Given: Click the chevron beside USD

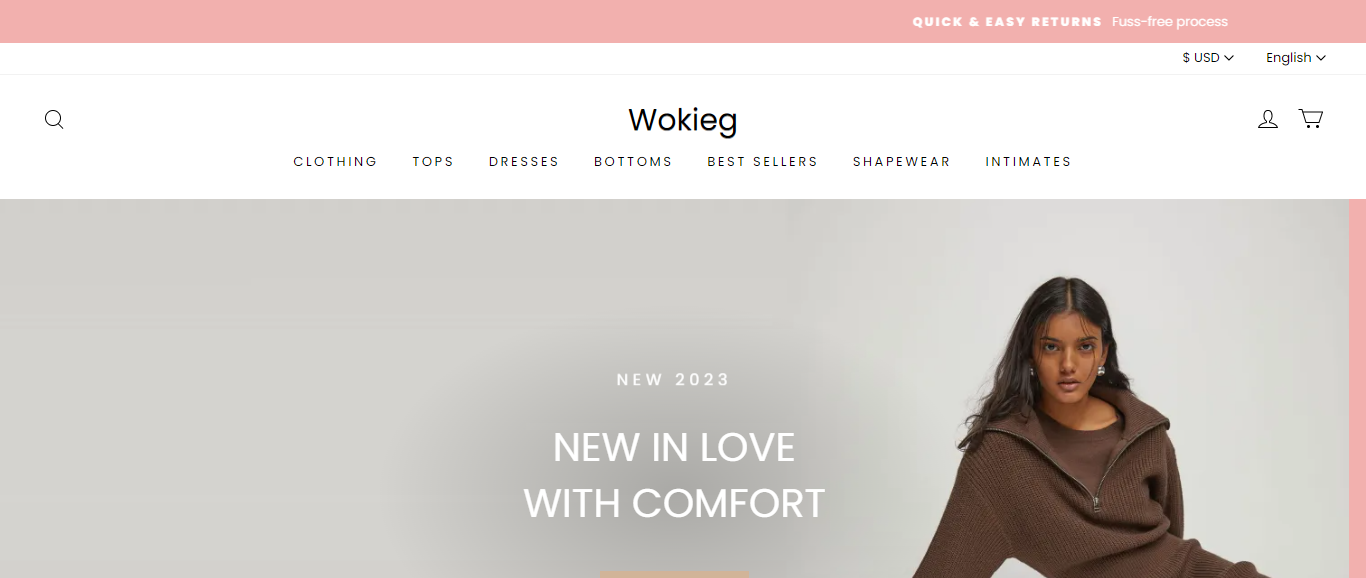Looking at the screenshot, I should click(1229, 58).
